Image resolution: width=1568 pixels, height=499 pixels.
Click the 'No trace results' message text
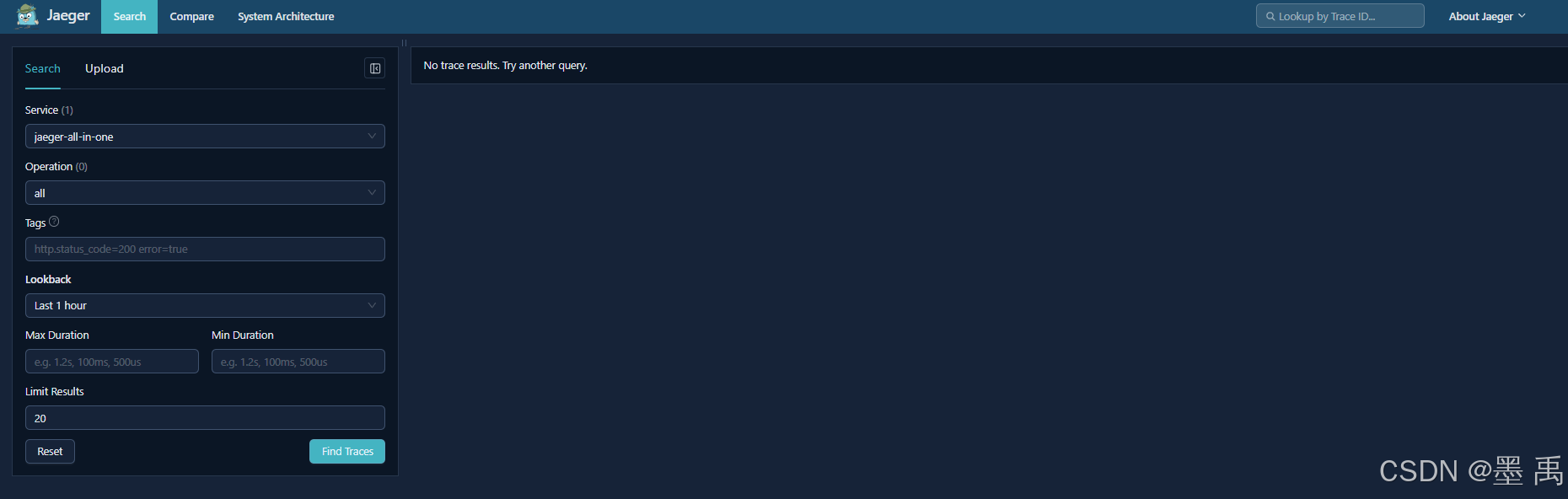[x=505, y=65]
